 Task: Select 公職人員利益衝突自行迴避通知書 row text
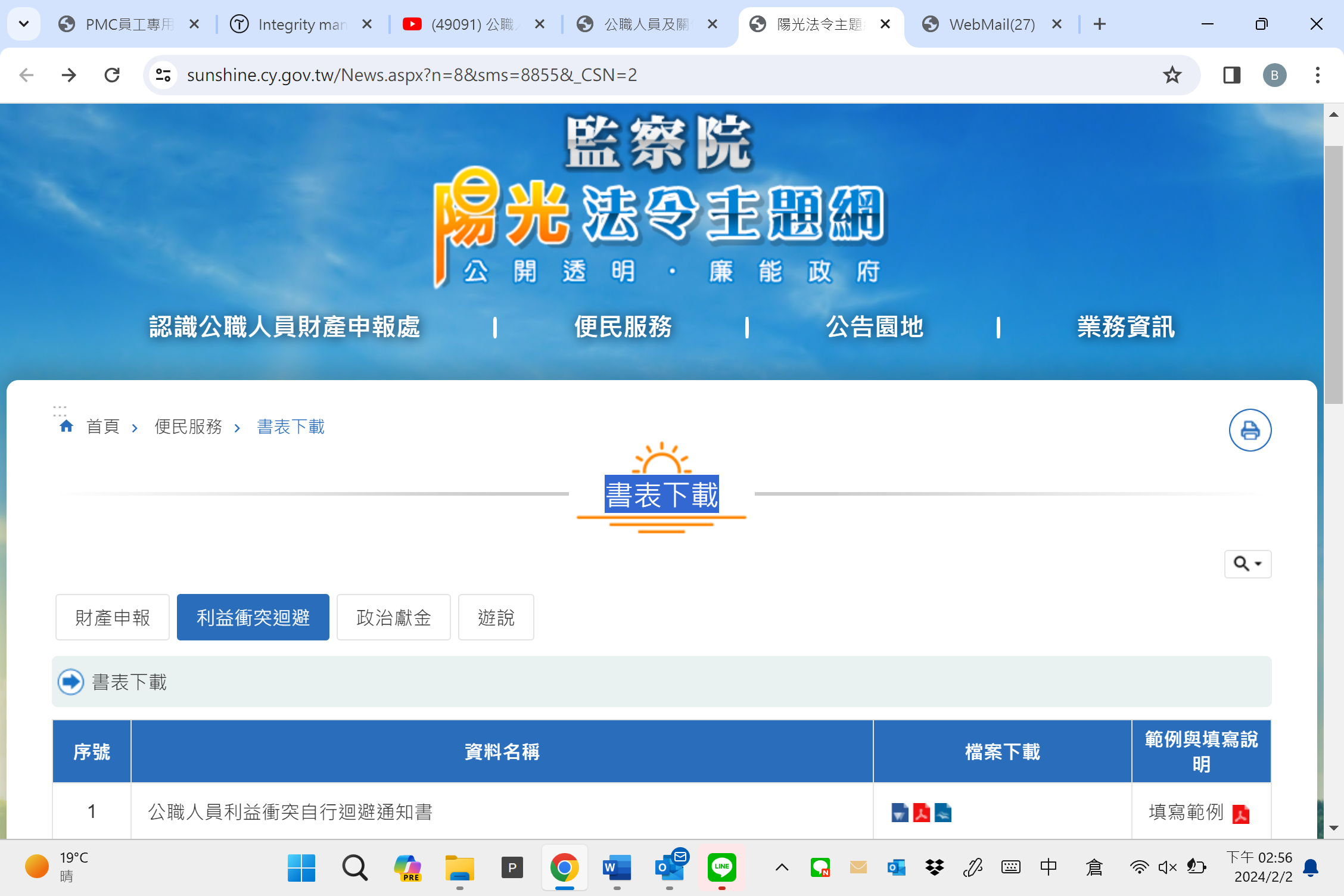tap(290, 812)
